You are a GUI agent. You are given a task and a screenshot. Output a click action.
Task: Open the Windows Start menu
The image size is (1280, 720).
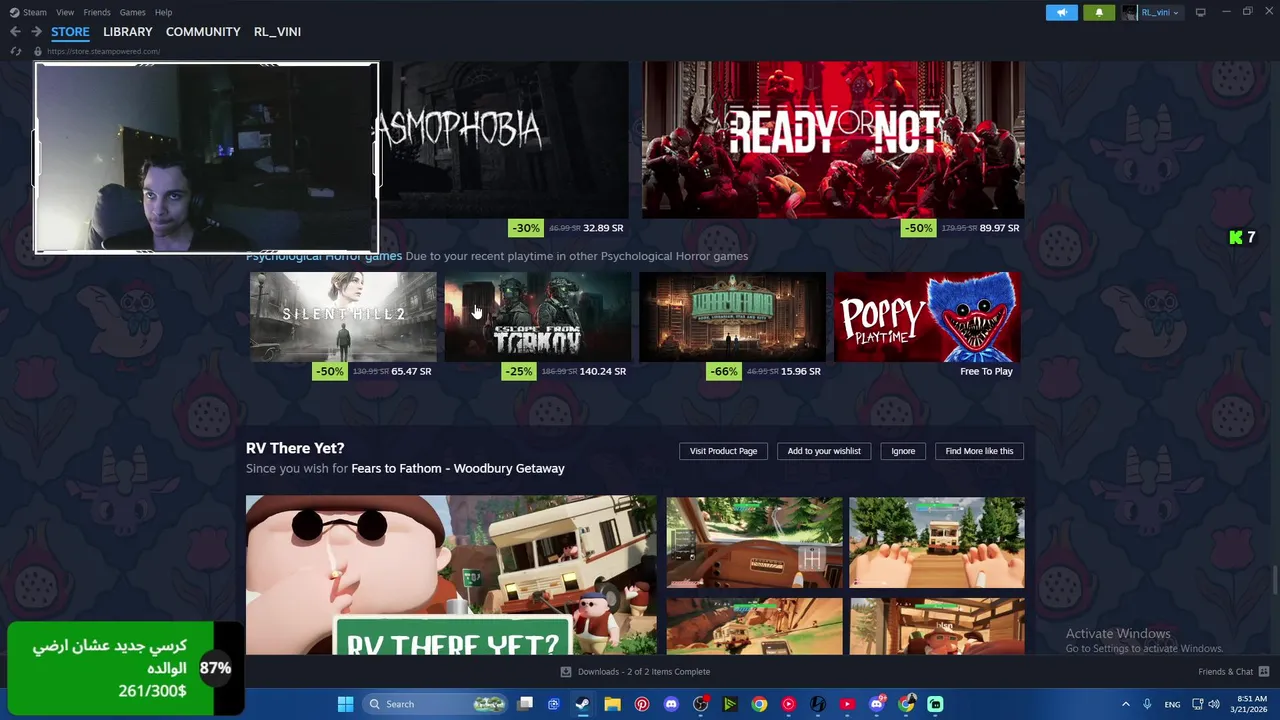coord(345,704)
